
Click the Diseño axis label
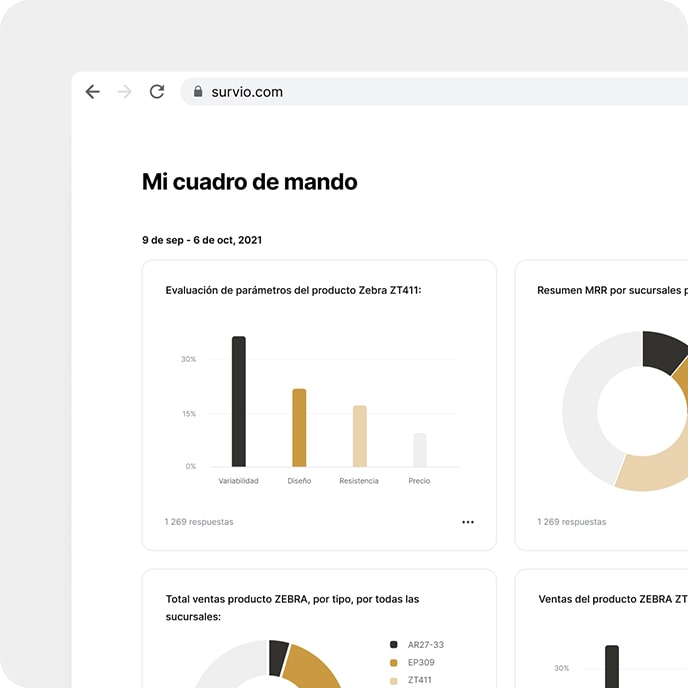[299, 481]
